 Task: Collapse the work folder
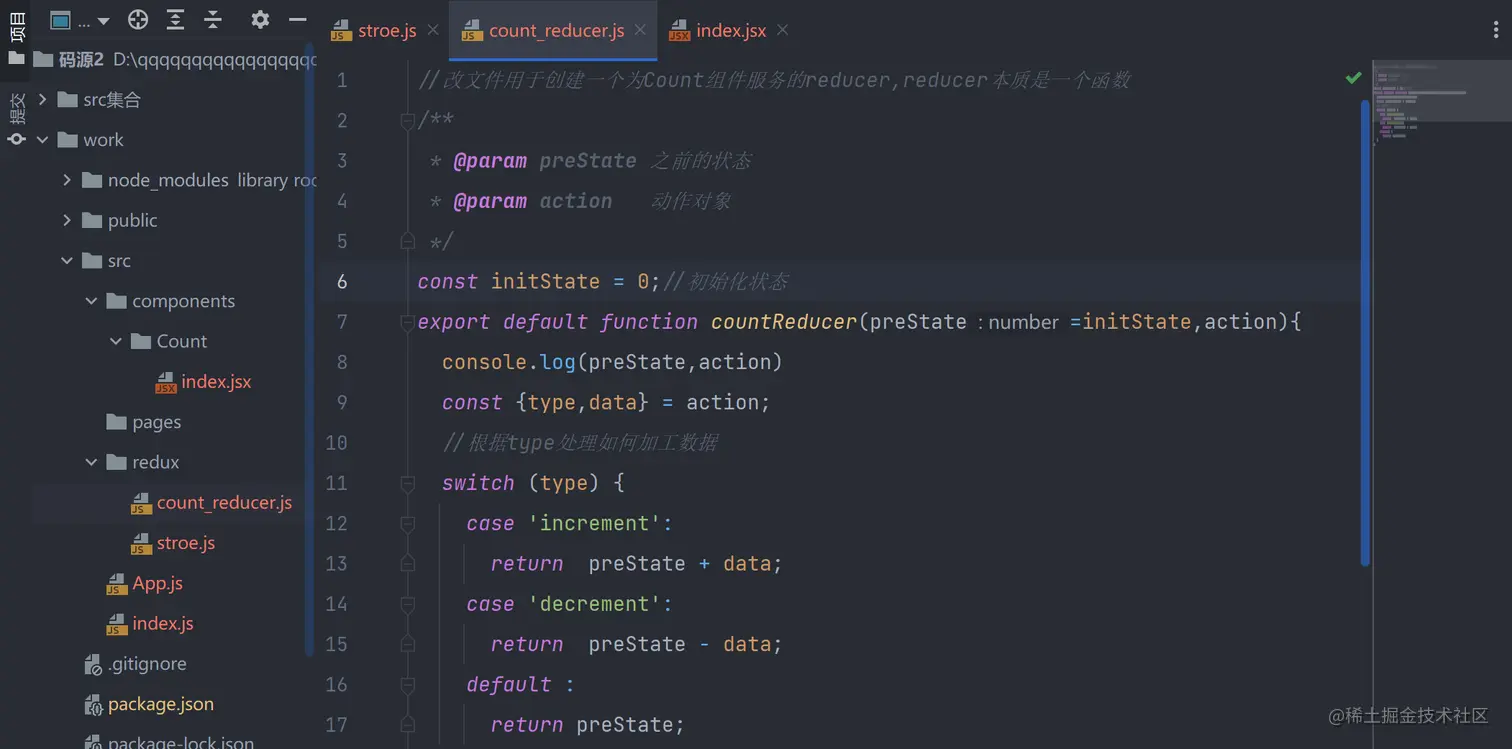click(42, 140)
